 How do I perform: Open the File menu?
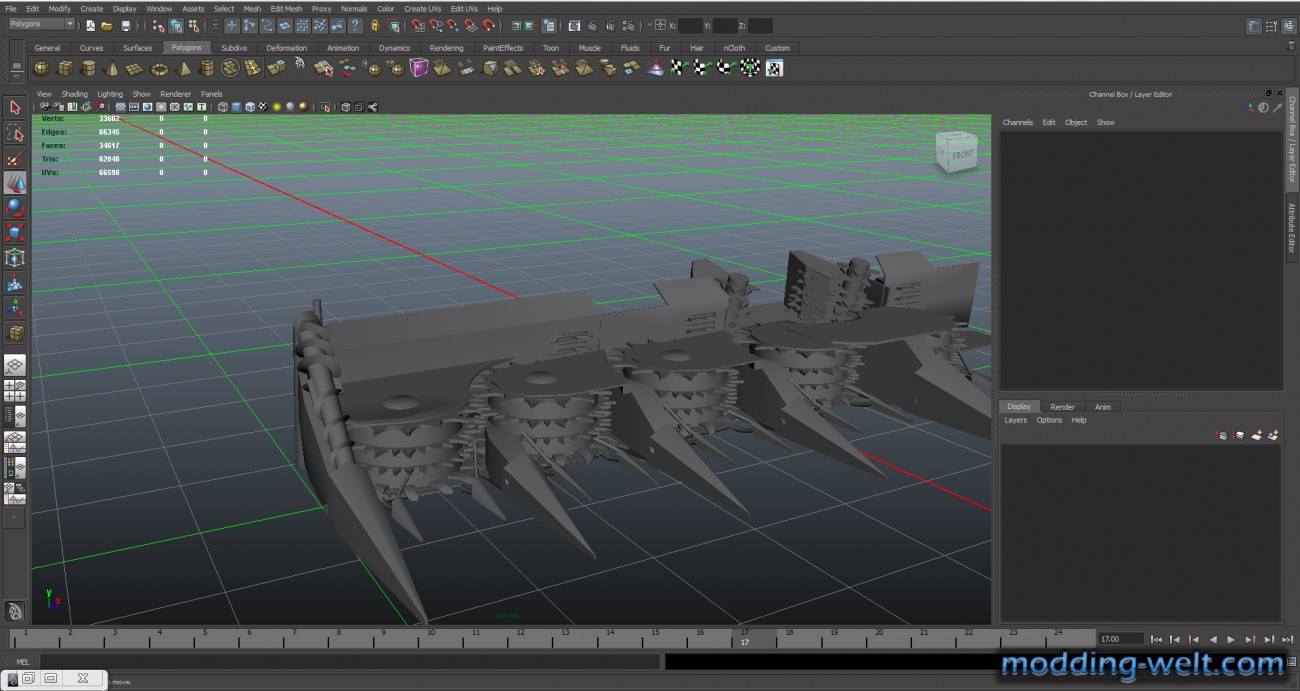11,9
